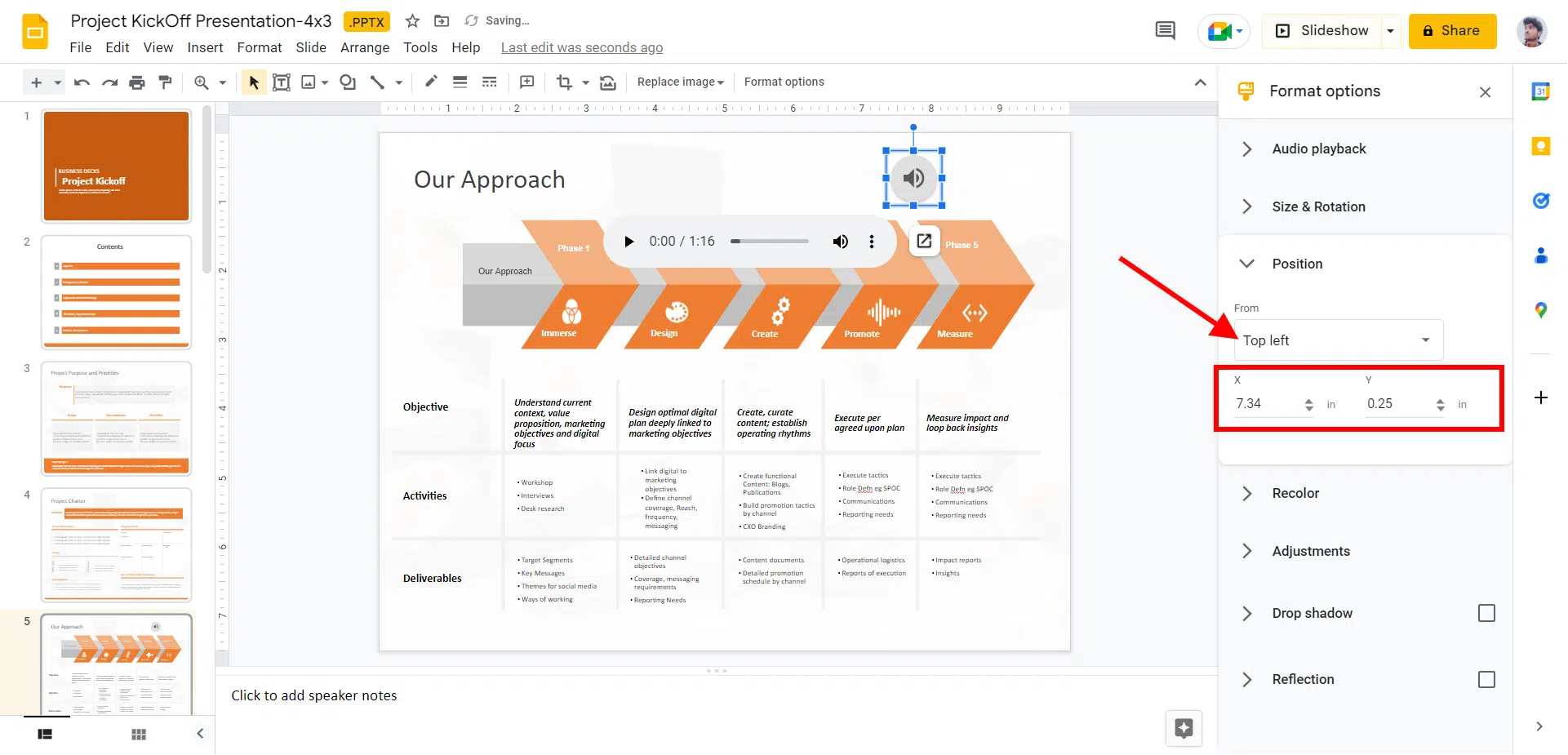
Task: Open audio player in new window
Action: (x=924, y=241)
